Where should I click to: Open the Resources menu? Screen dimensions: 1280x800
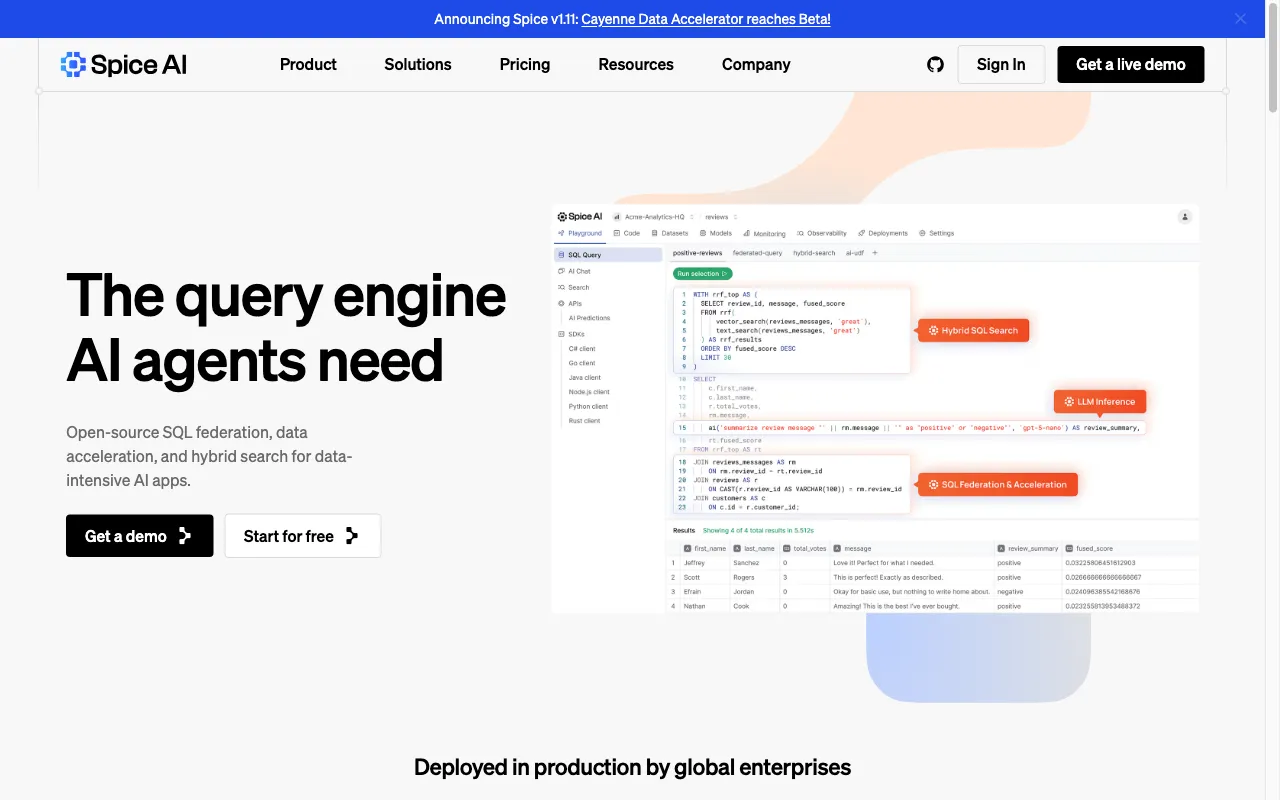(x=636, y=64)
